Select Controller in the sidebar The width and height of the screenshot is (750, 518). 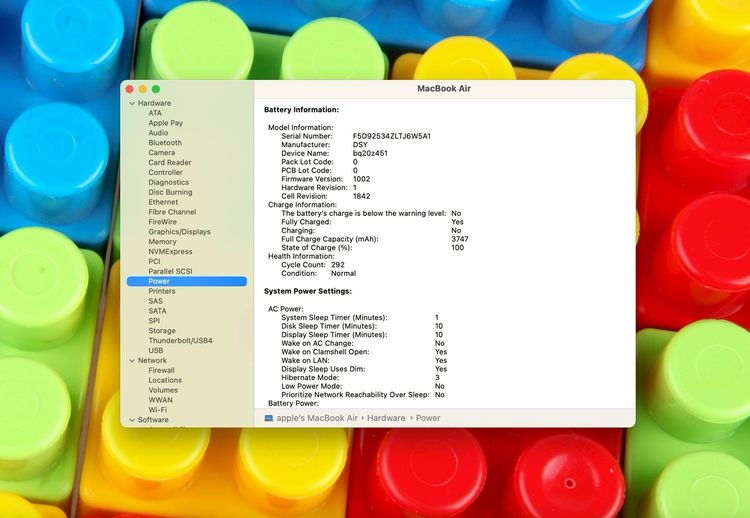click(165, 172)
